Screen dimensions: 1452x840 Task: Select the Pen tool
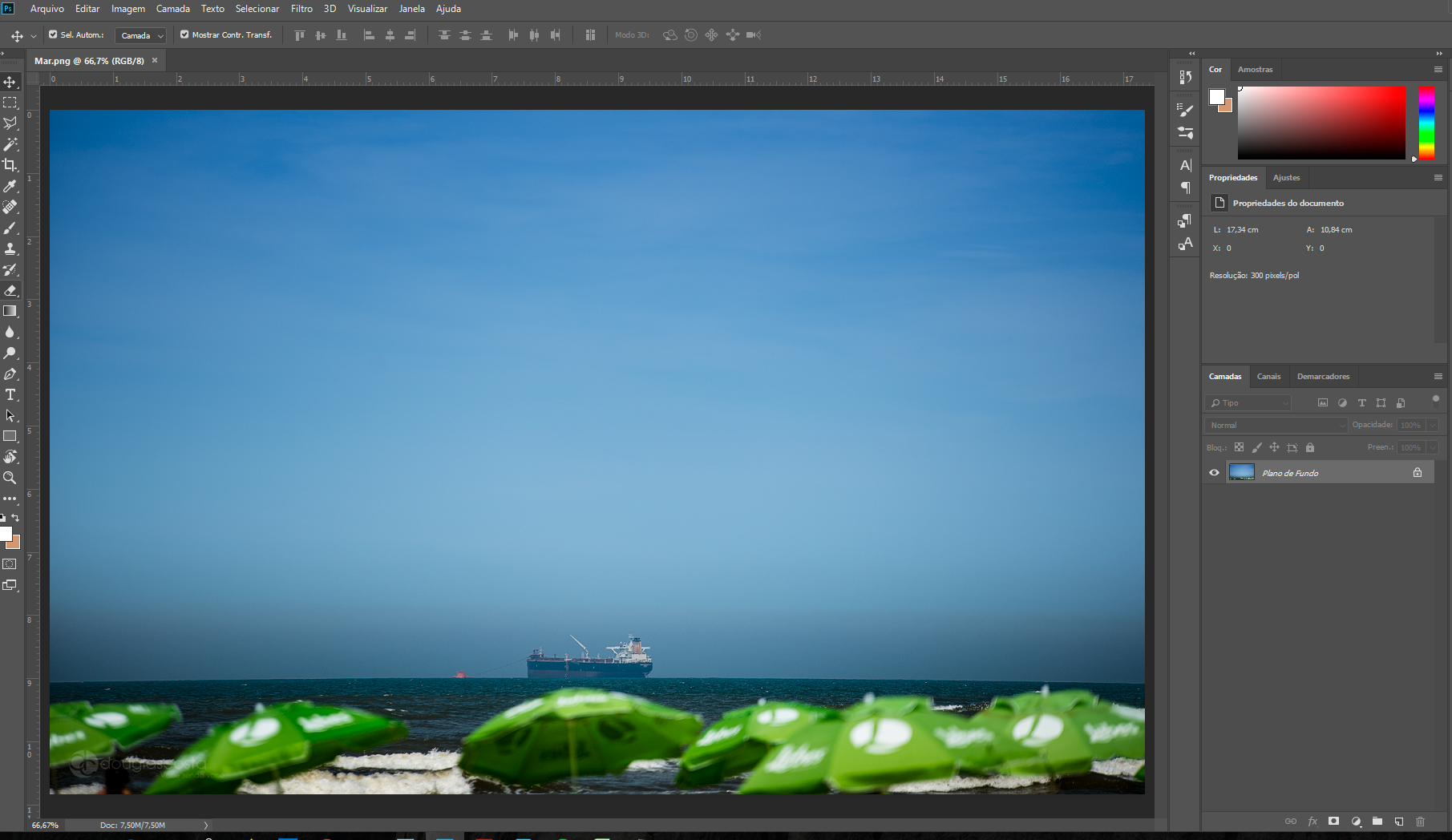click(x=10, y=374)
